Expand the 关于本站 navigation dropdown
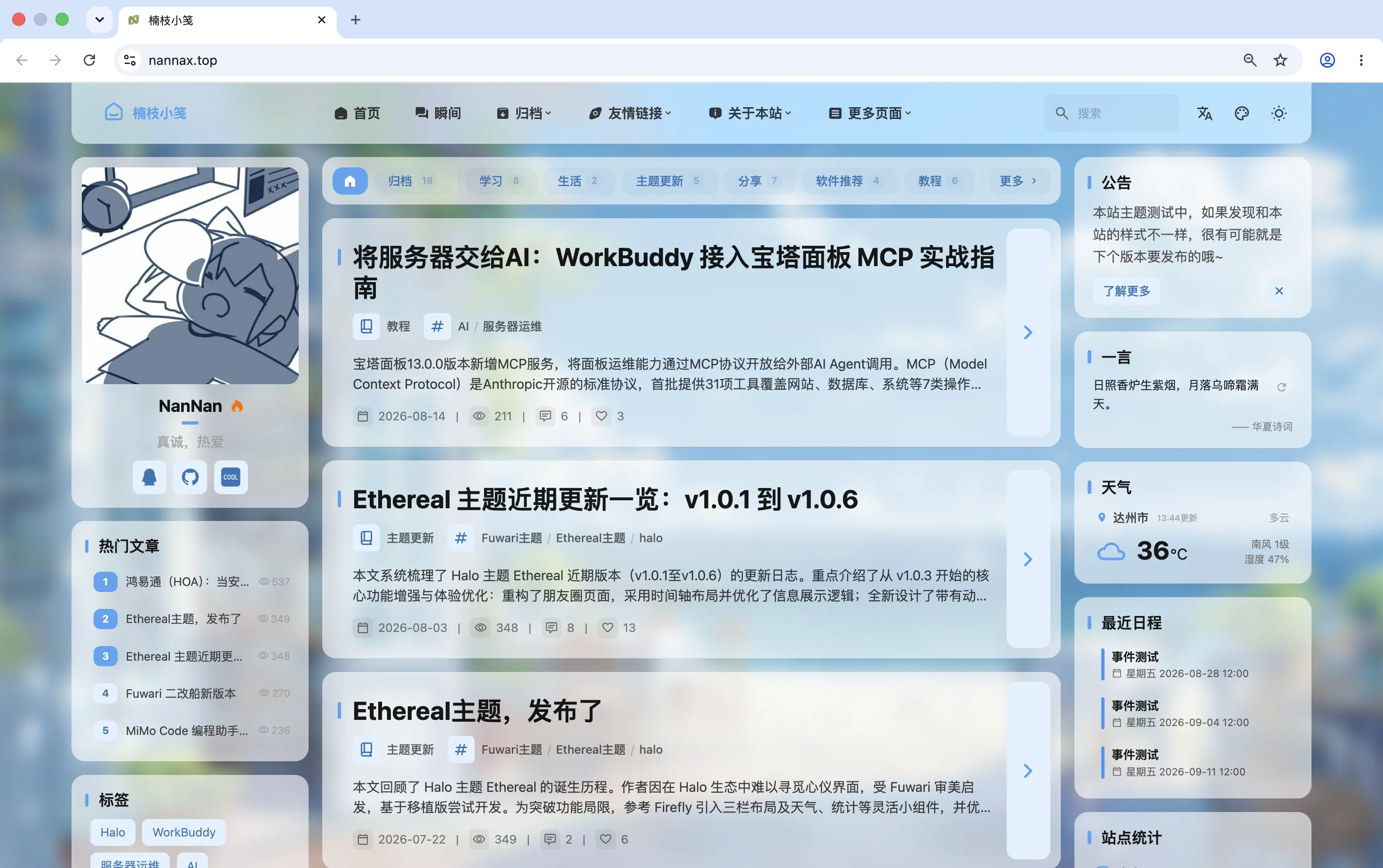This screenshot has width=1383, height=868. [x=750, y=113]
